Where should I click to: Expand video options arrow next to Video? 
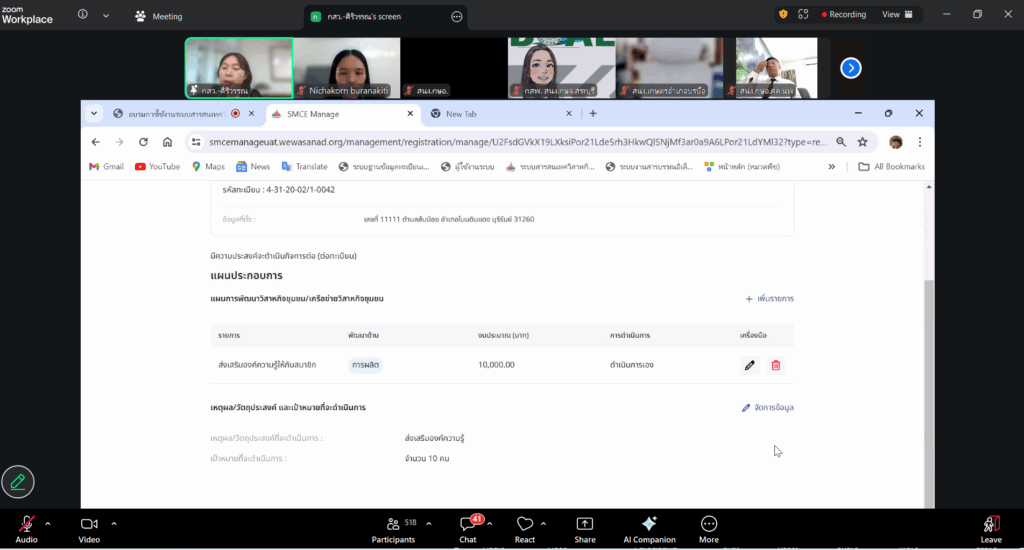[114, 523]
